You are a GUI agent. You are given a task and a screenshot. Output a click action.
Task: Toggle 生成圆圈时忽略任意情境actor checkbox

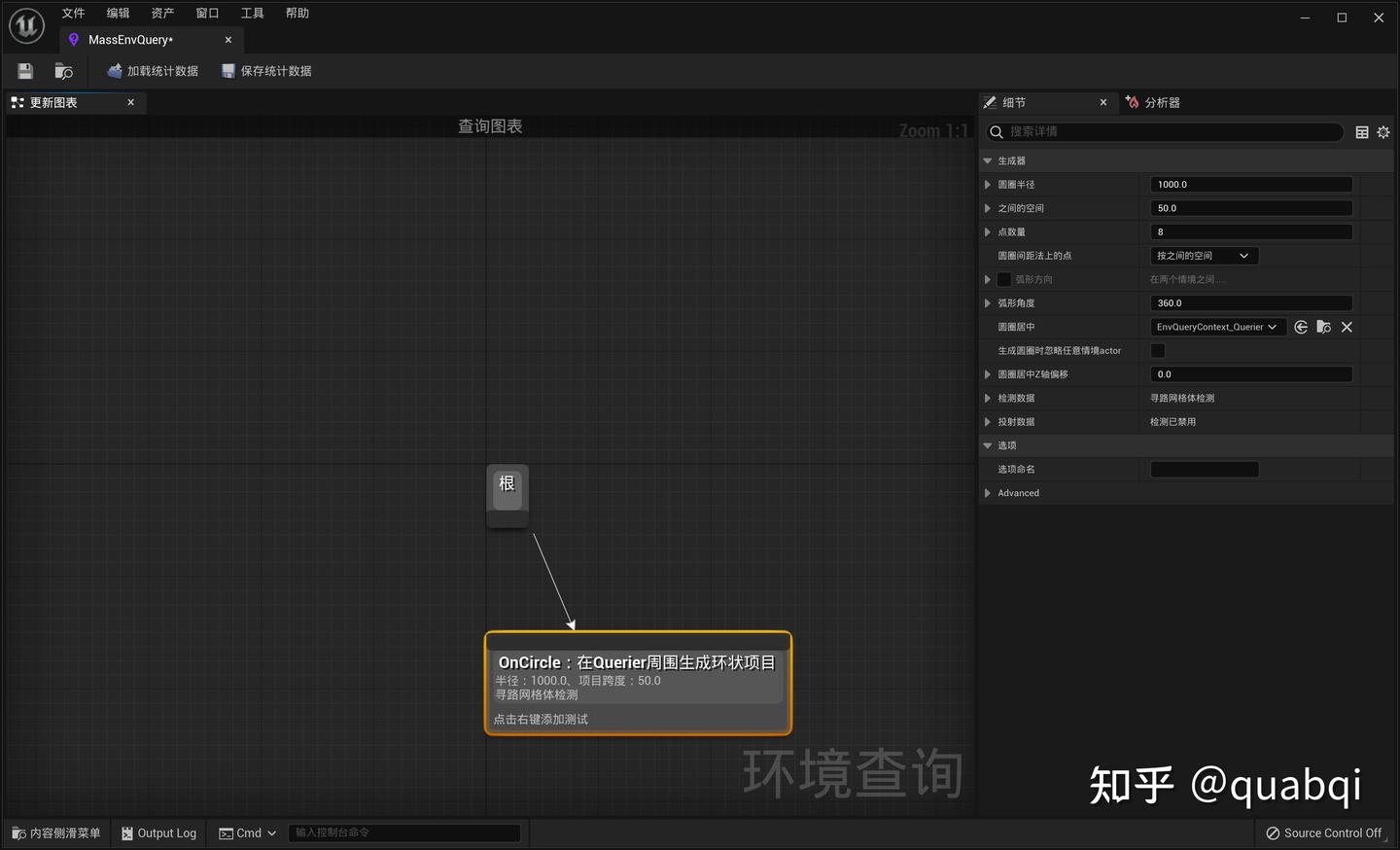(x=1157, y=350)
